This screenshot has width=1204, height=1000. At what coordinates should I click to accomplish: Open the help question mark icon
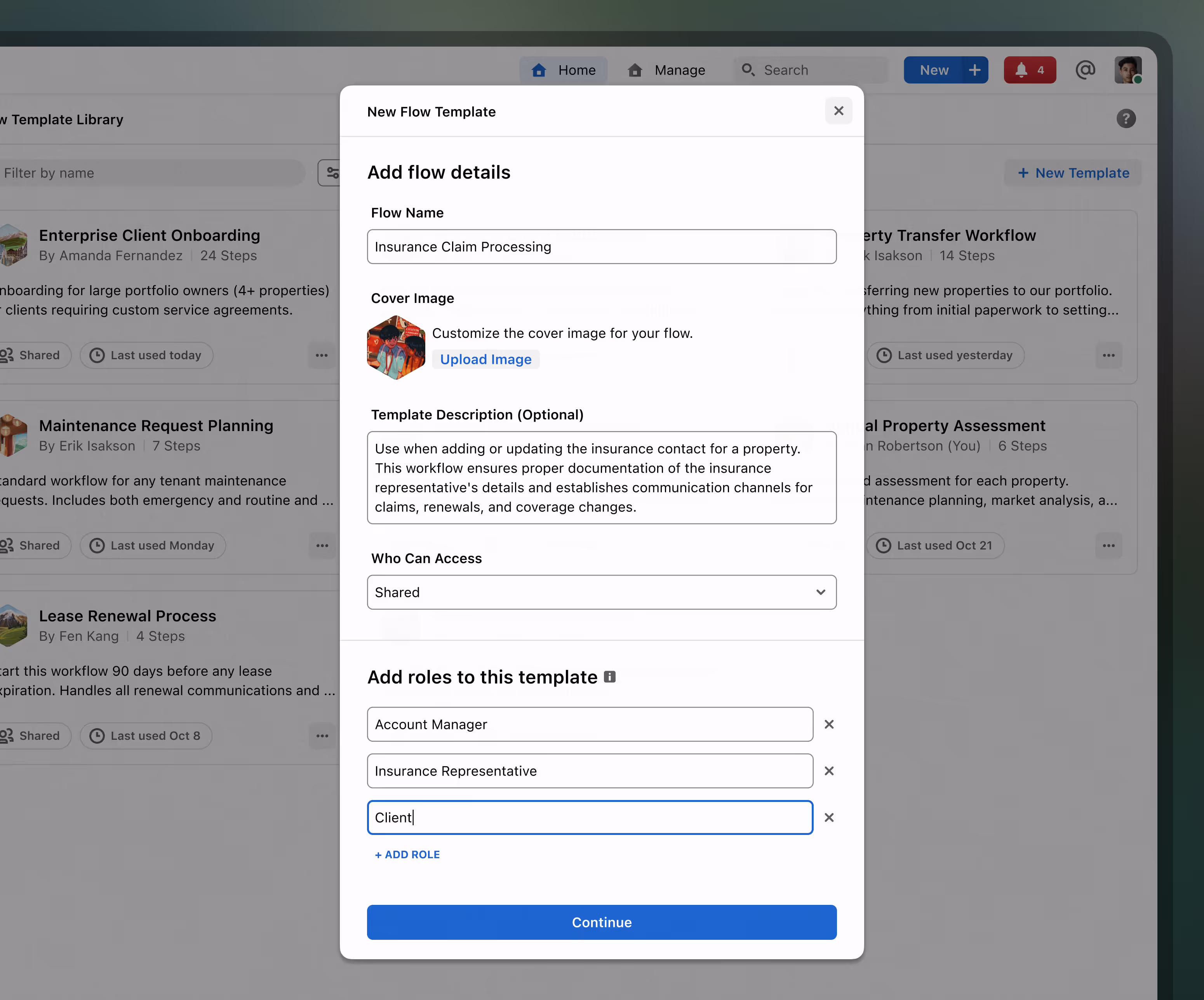pyautogui.click(x=1126, y=119)
